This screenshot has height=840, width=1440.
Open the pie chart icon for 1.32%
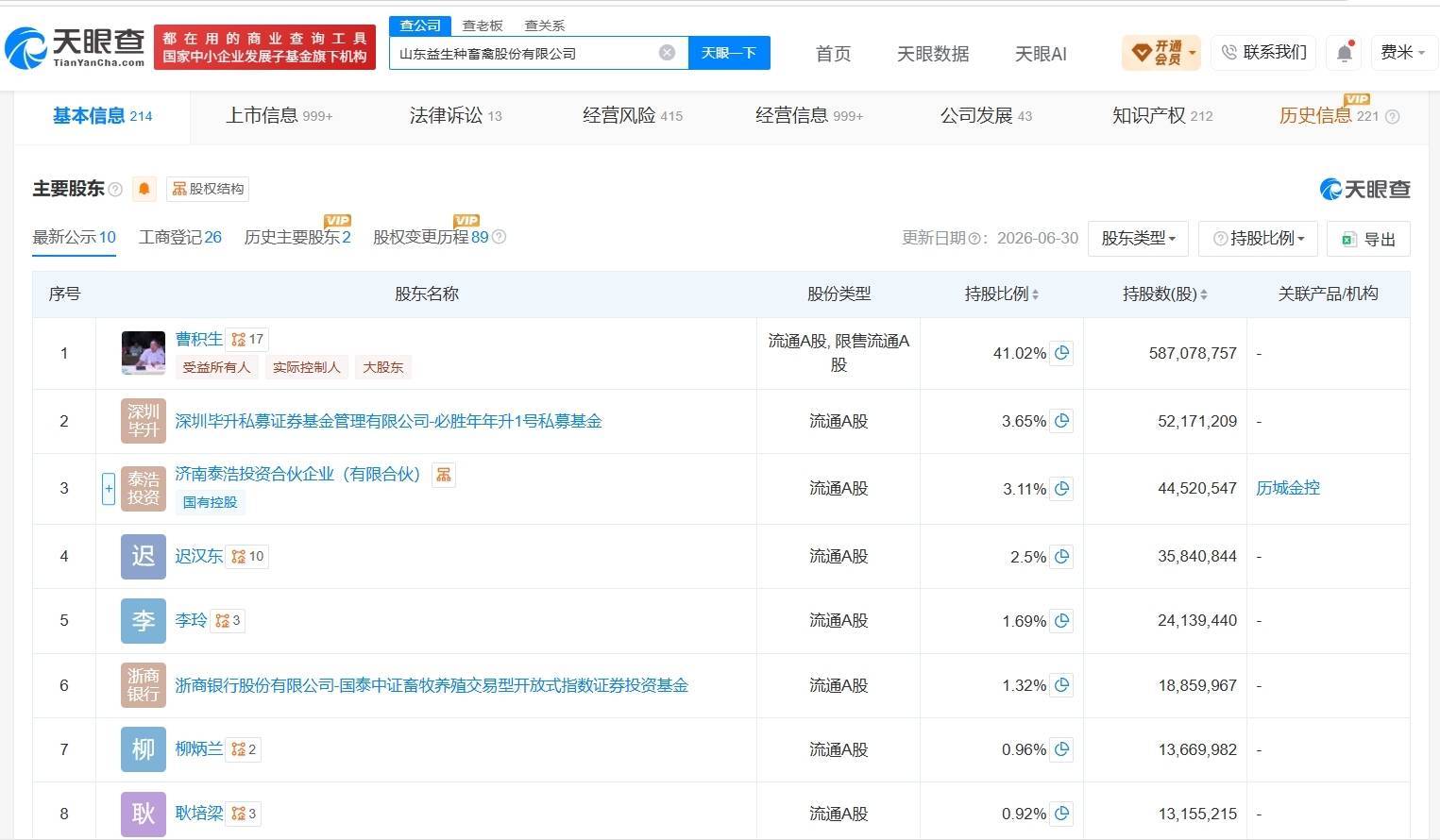[1061, 685]
